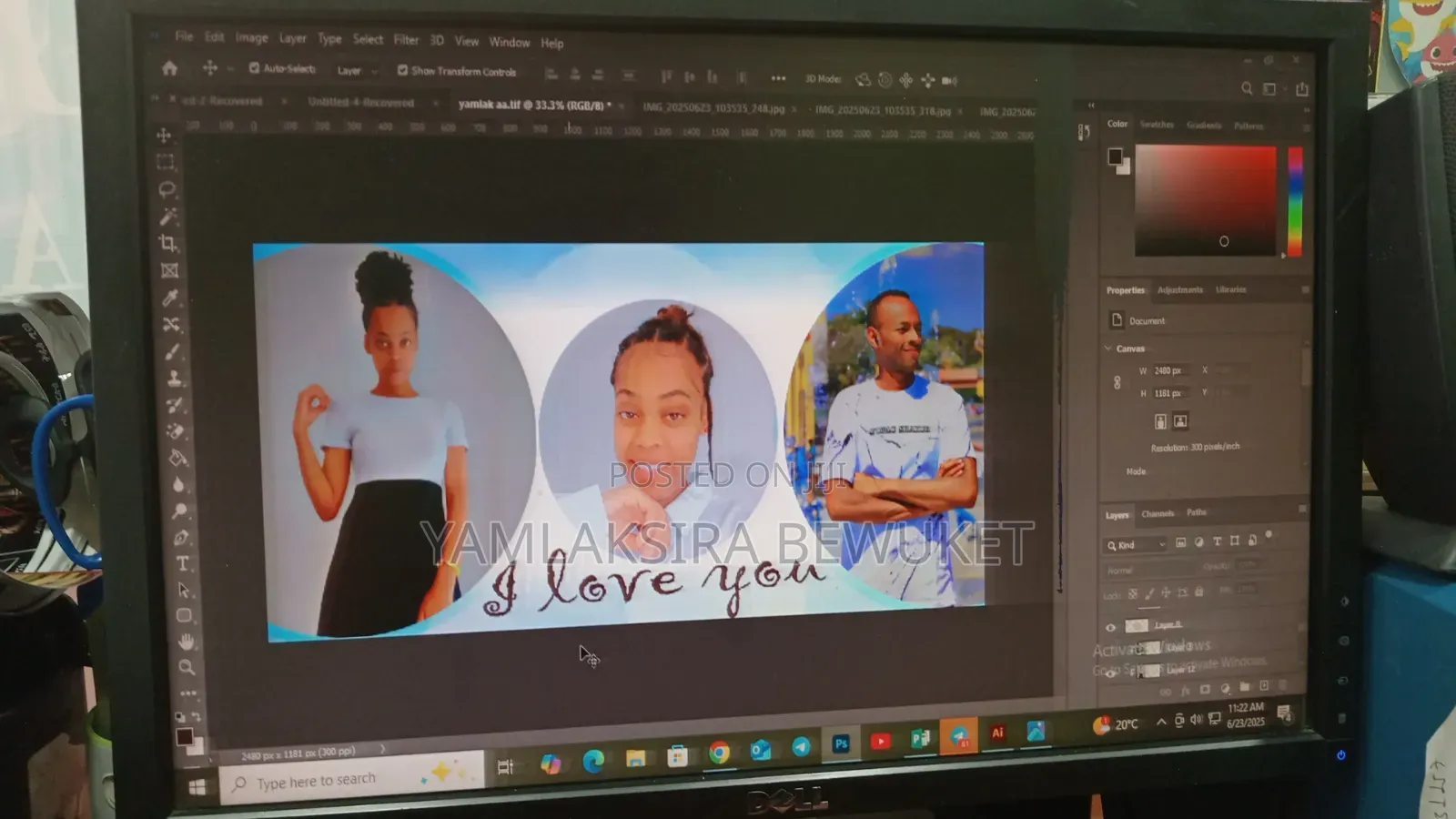
Task: Collapse the Canvas section in Properties
Action: [x=1107, y=349]
